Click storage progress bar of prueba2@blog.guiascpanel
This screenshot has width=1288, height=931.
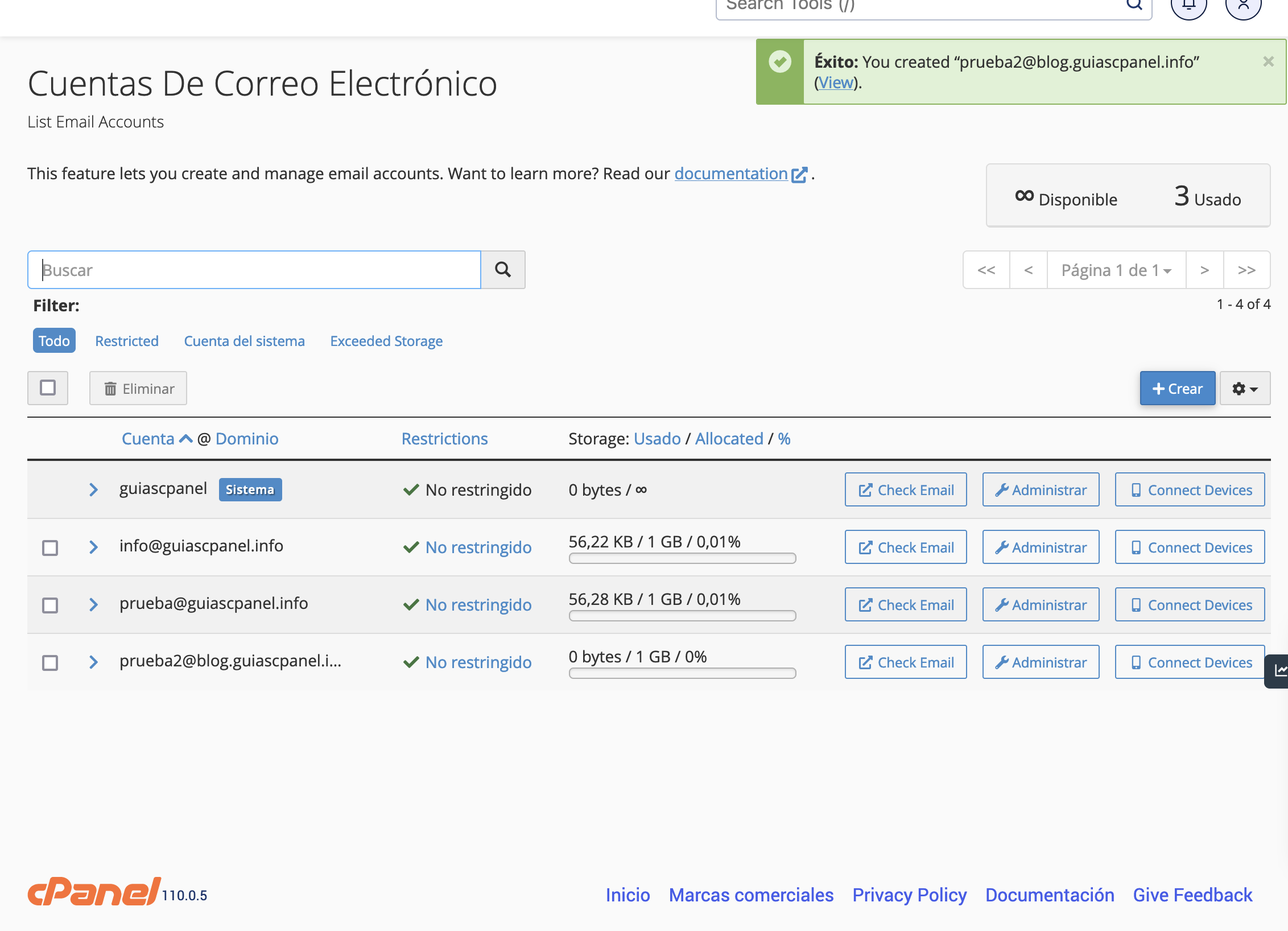pyautogui.click(x=682, y=673)
